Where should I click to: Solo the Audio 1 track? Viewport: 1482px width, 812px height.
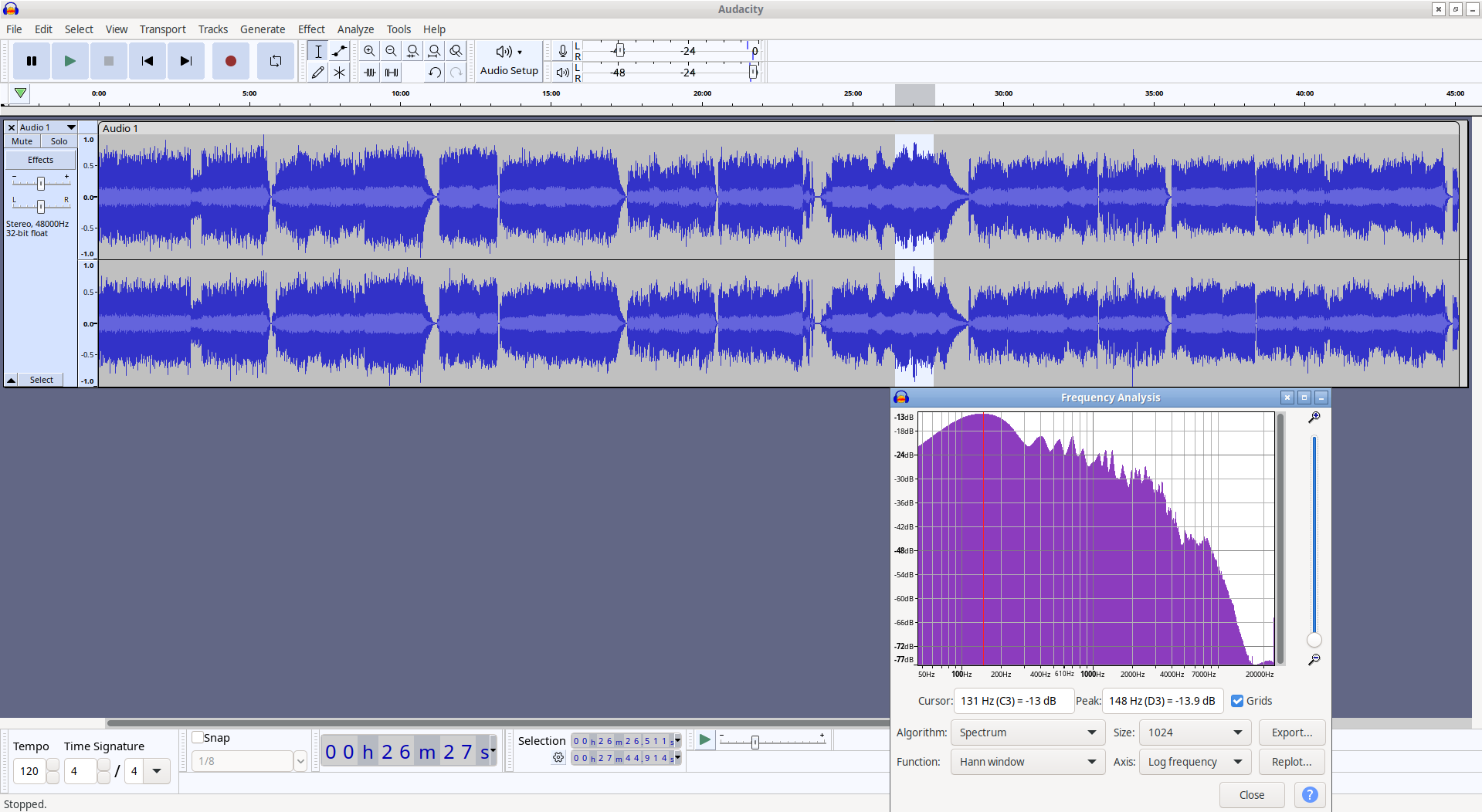(59, 141)
